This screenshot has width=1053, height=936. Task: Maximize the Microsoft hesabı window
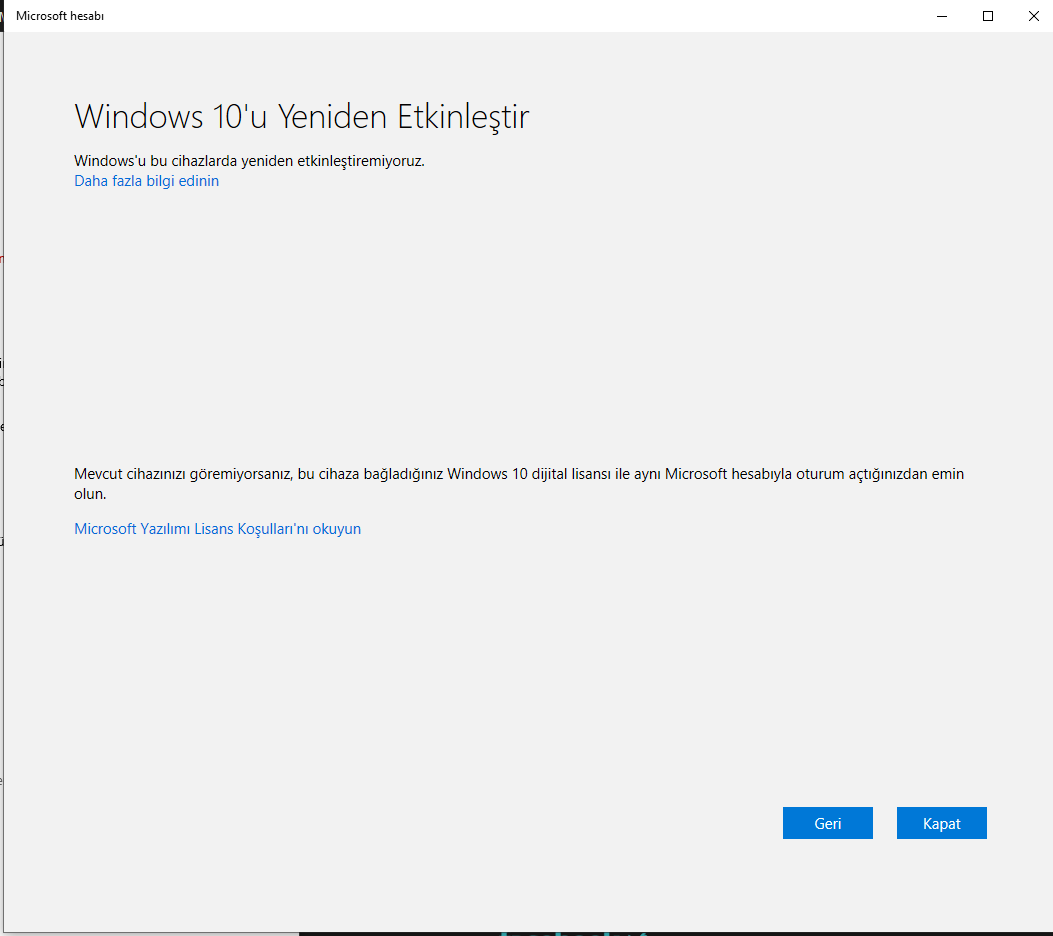coord(988,16)
